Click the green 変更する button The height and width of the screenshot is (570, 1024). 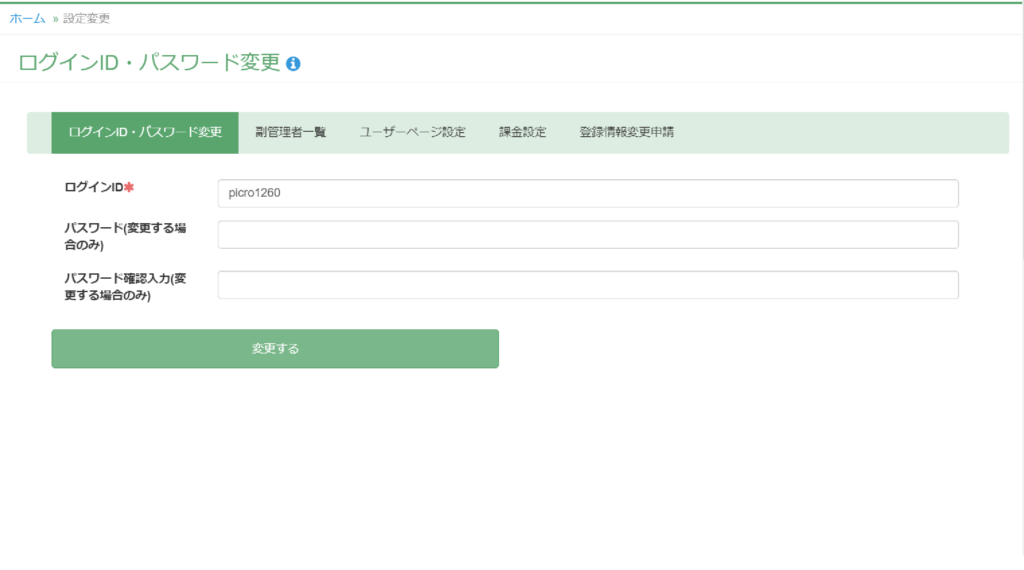(275, 349)
